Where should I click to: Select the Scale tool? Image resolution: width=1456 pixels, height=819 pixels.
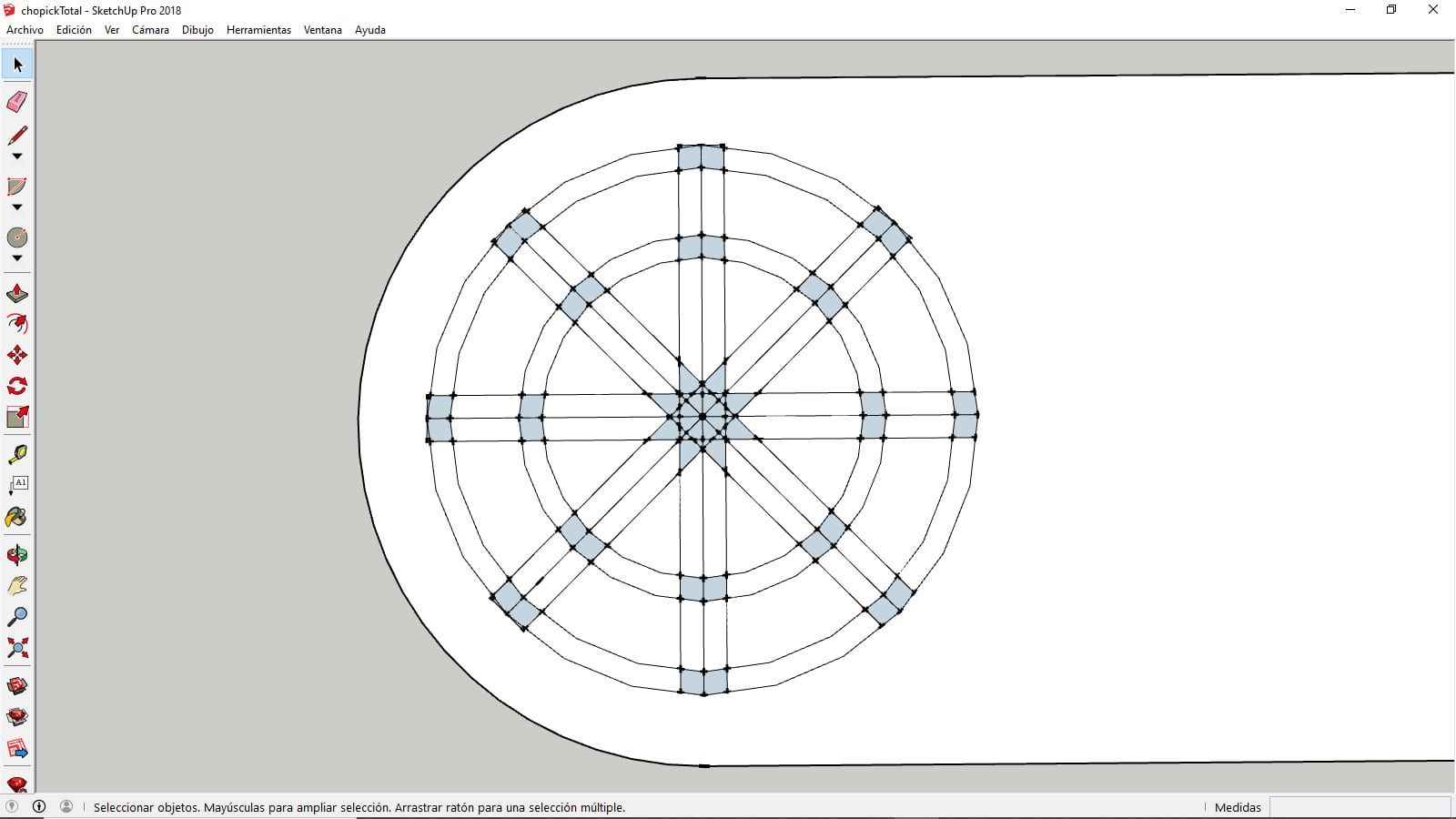[x=17, y=417]
